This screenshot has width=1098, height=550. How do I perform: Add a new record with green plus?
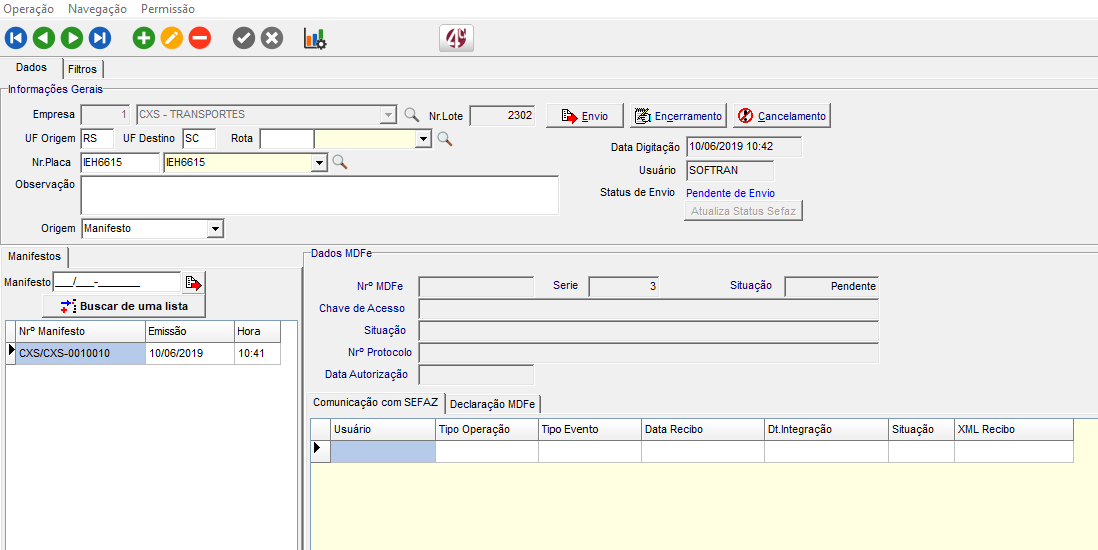point(144,38)
